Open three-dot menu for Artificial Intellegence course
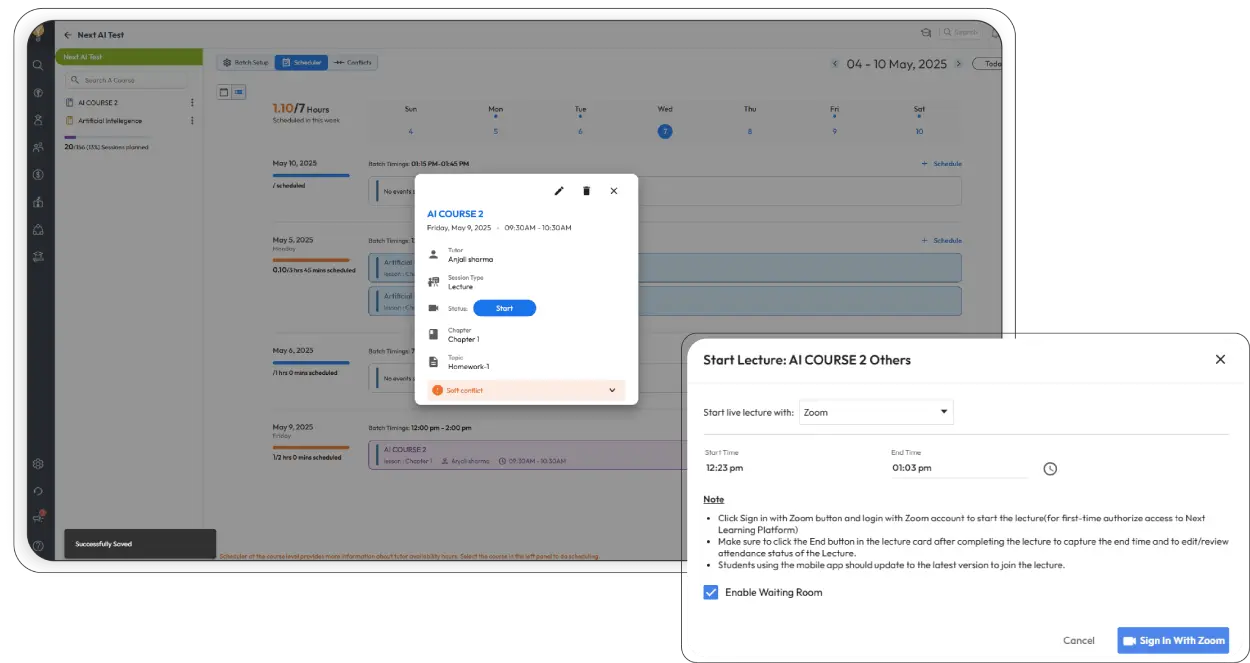Viewport: 1250px width, 663px height. [x=192, y=121]
